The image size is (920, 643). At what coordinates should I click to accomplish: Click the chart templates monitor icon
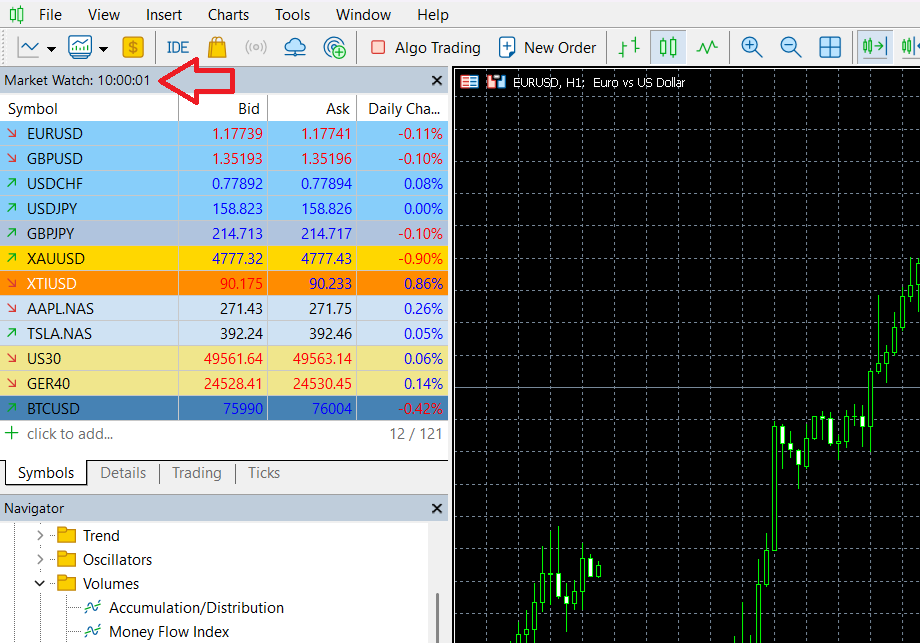(80, 48)
